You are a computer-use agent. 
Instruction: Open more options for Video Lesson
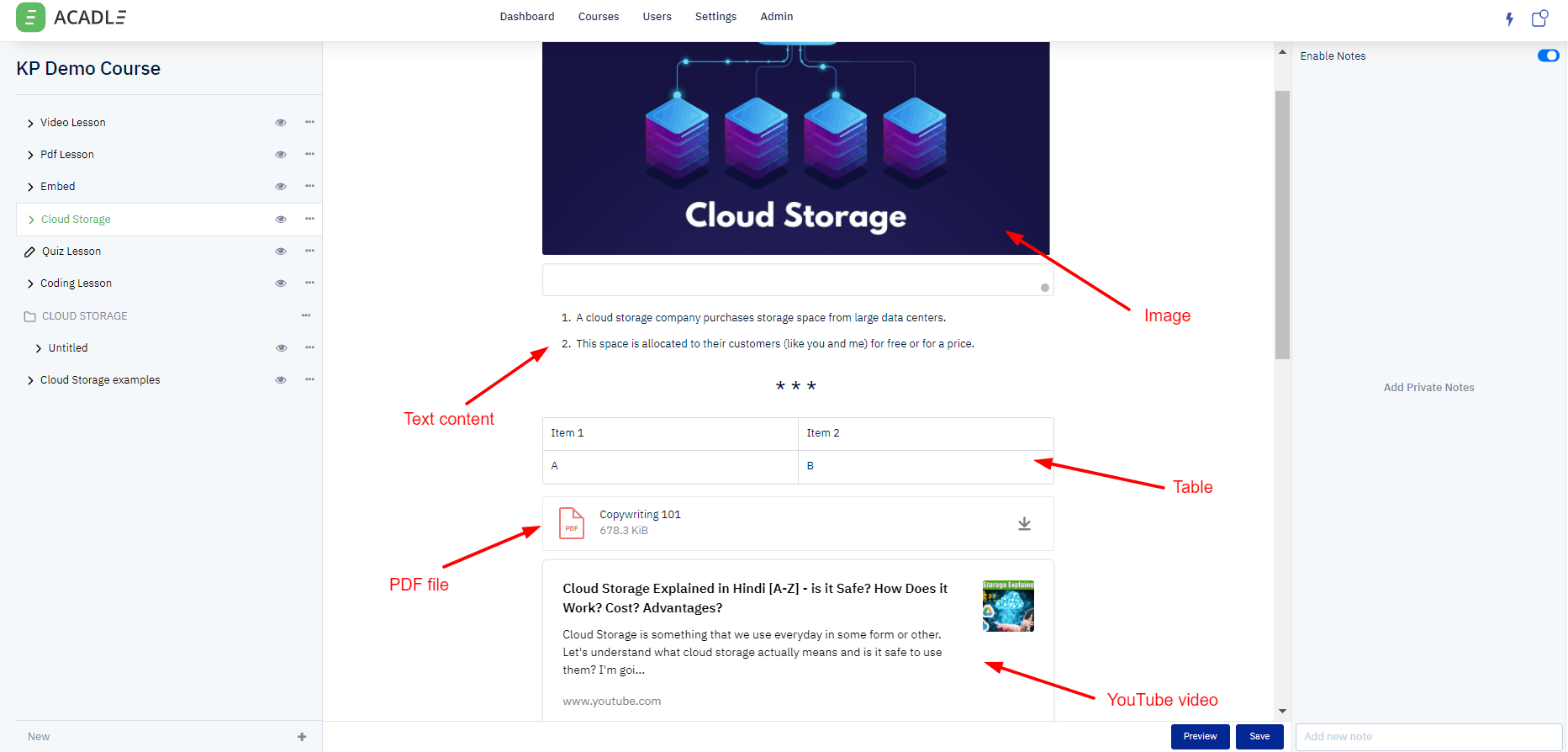tap(309, 123)
